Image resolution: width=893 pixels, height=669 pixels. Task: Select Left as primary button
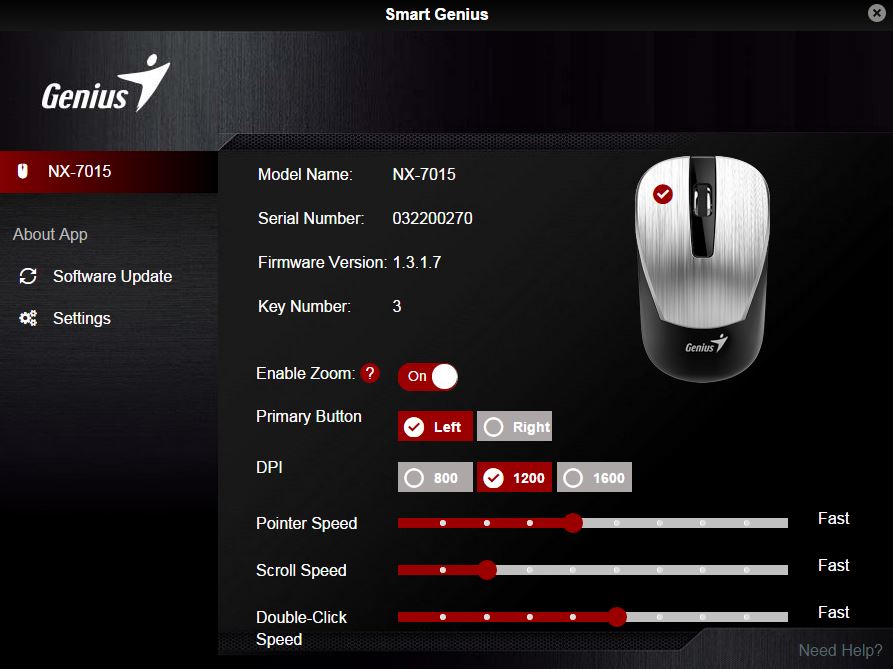[x=435, y=426]
